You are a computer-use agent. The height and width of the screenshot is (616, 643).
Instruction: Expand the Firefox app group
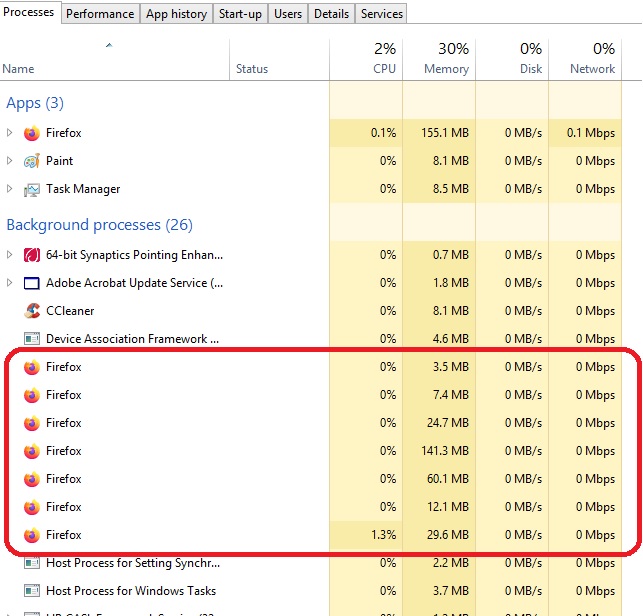[9, 133]
